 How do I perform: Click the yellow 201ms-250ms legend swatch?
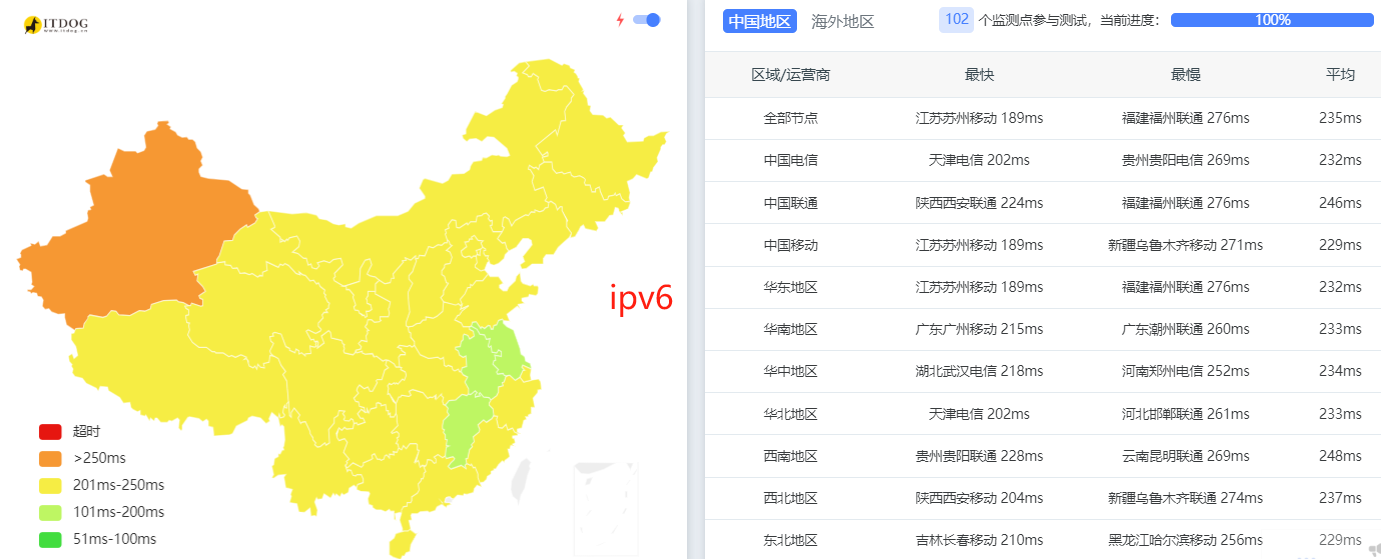pyautogui.click(x=51, y=486)
